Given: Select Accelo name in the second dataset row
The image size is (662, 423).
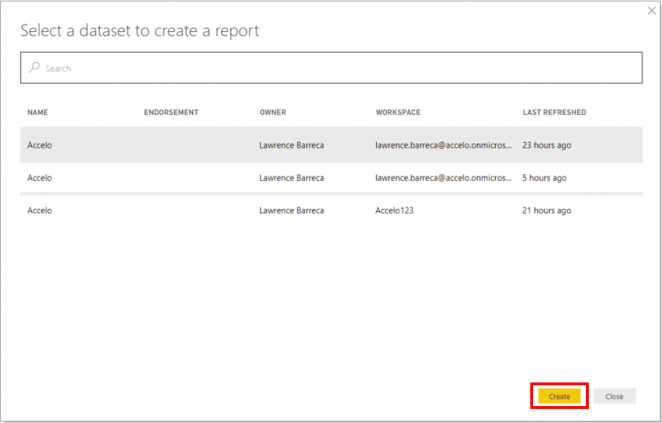Looking at the screenshot, I should 40,178.
